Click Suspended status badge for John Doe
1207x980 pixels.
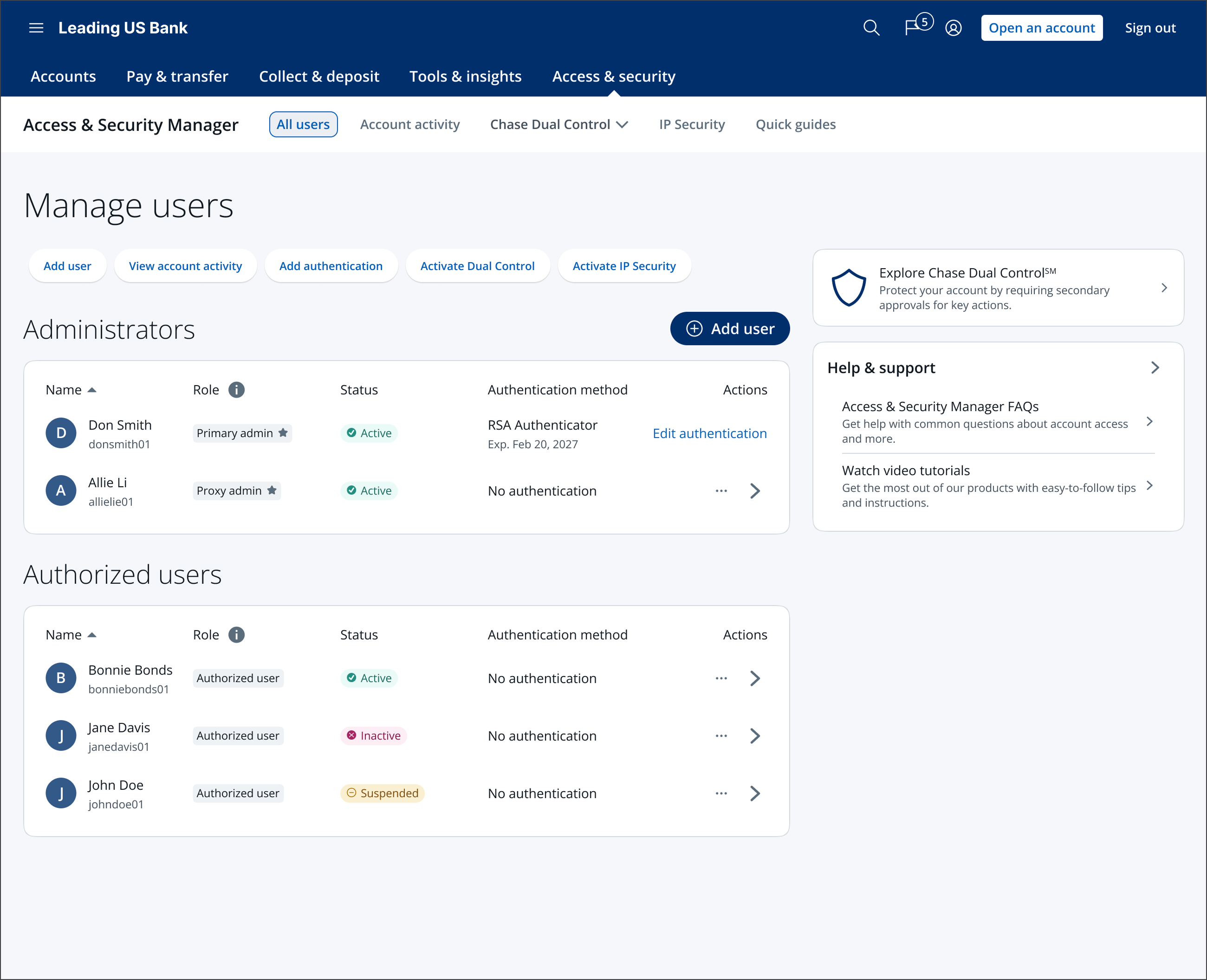pos(383,793)
